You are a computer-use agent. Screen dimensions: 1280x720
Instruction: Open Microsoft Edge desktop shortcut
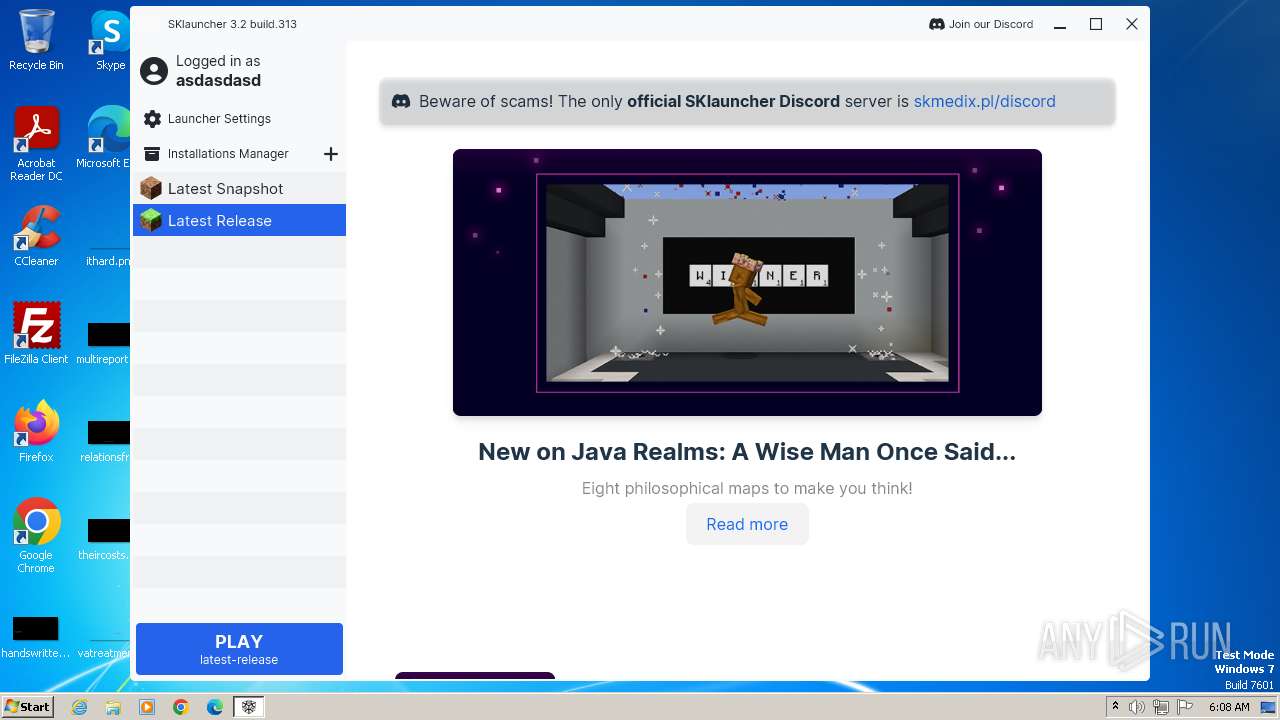pos(105,138)
